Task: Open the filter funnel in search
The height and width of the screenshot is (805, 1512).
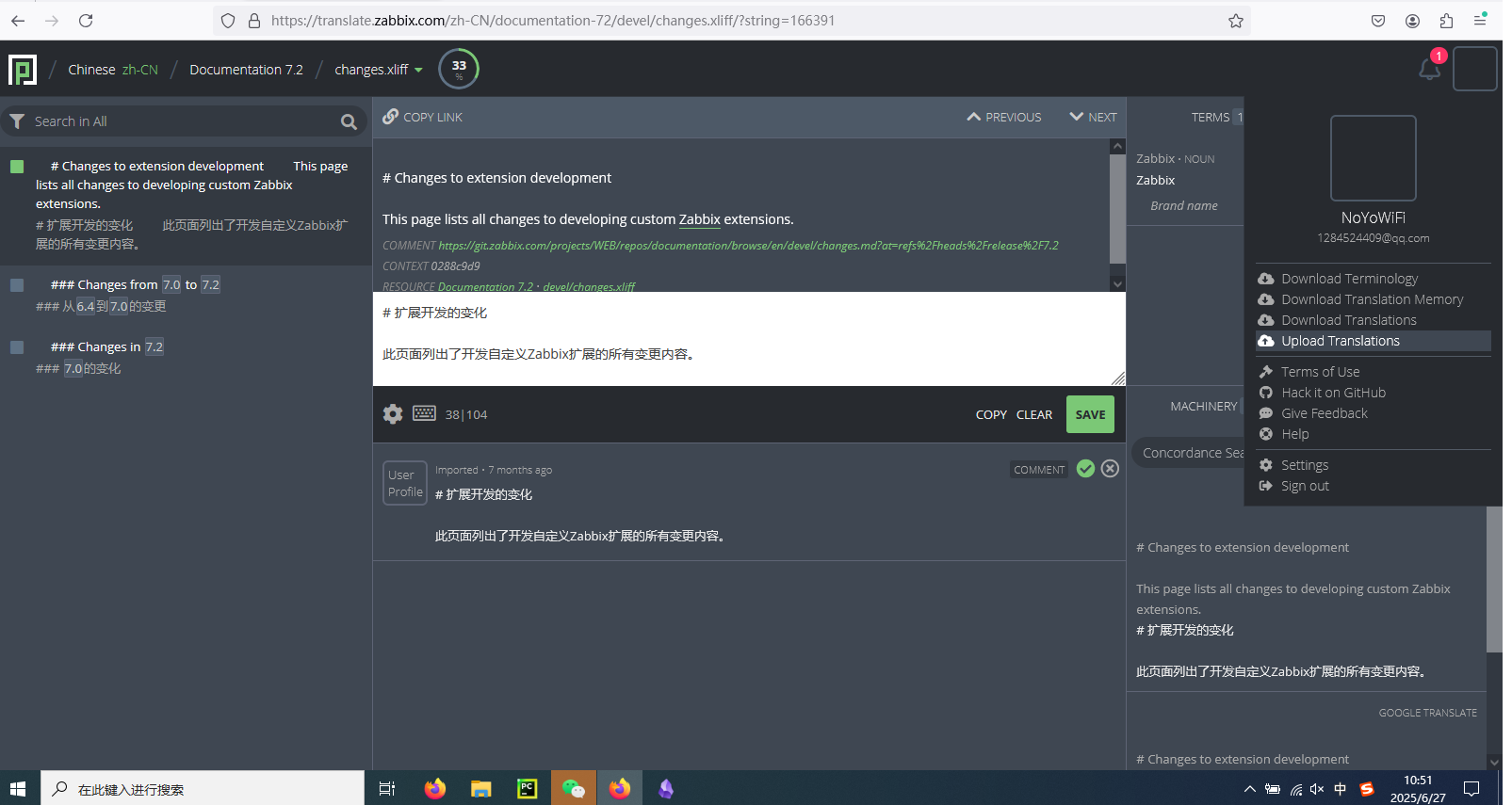Action: [x=17, y=121]
